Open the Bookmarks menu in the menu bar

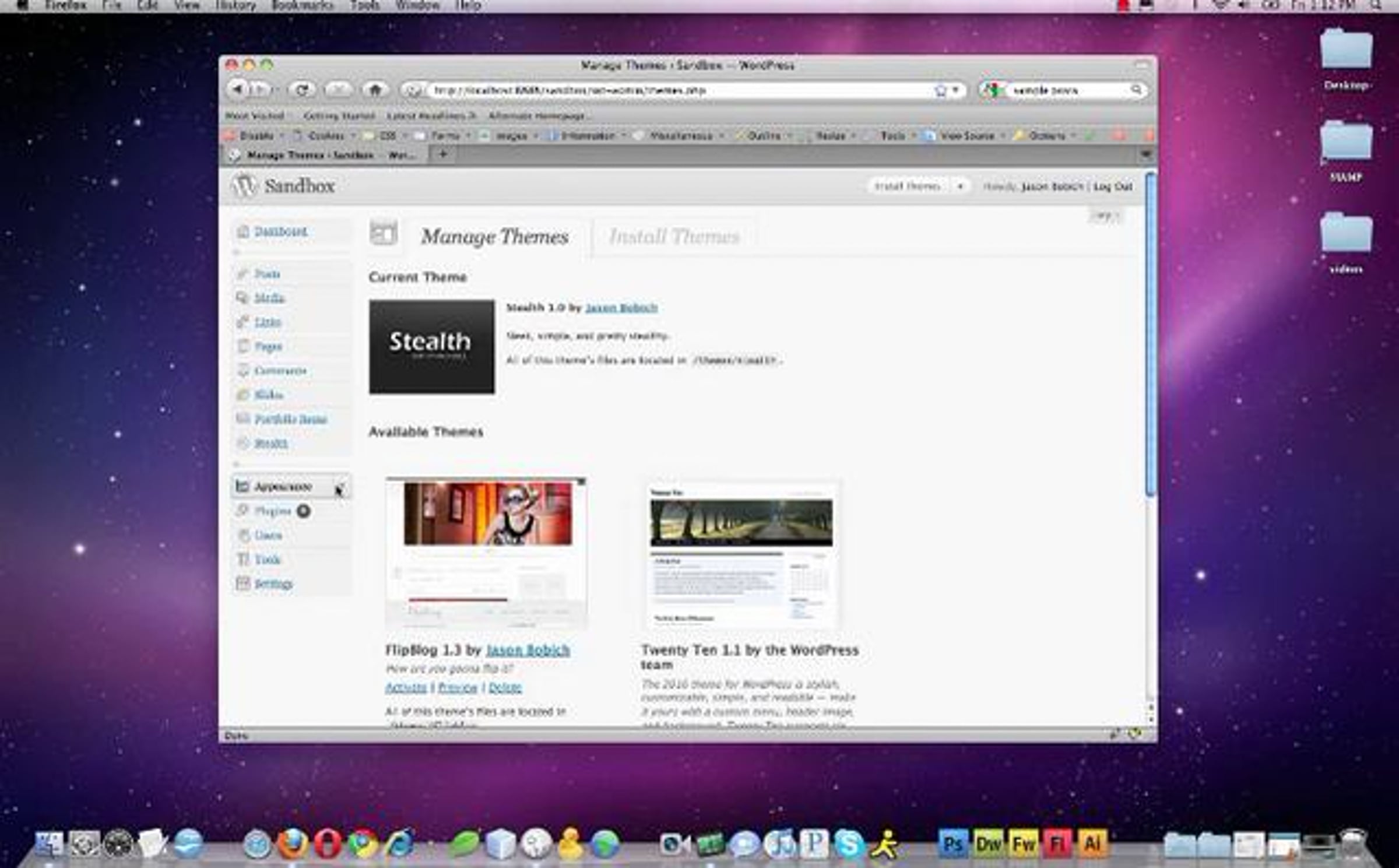click(303, 6)
